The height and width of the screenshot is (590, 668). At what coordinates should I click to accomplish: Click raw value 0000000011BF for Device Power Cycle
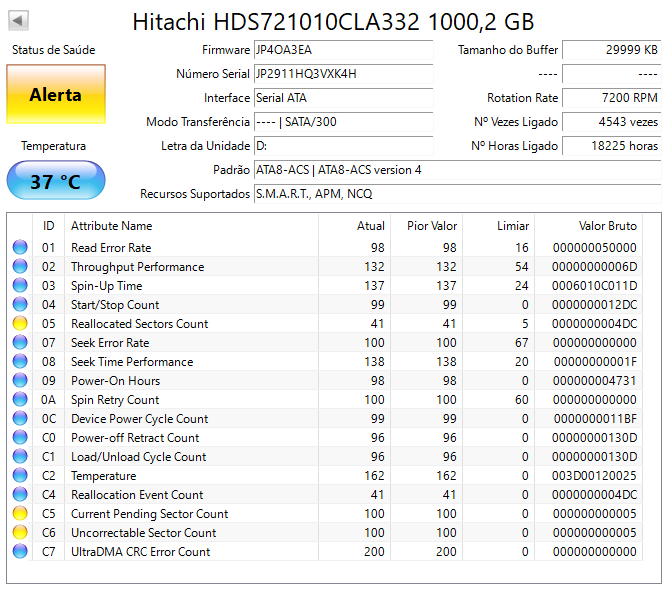[x=595, y=419]
